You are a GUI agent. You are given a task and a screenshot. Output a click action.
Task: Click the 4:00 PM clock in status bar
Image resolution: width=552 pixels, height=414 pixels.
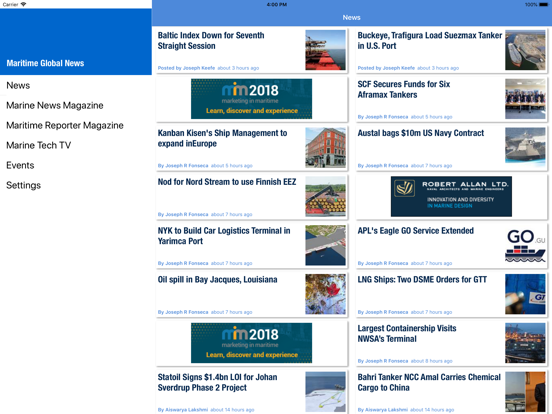click(277, 5)
